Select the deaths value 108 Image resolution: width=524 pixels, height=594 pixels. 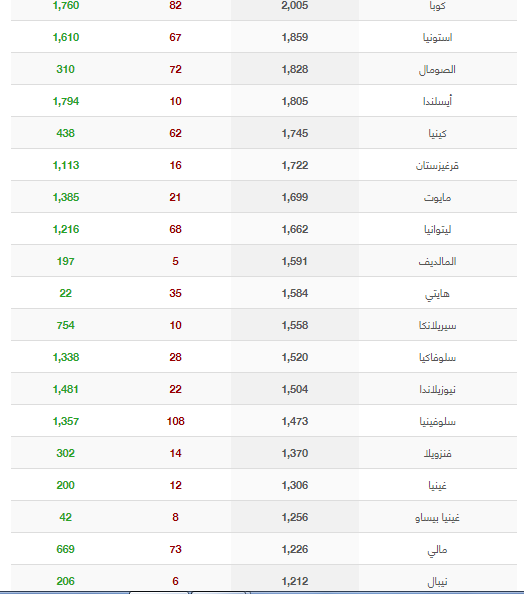click(175, 421)
